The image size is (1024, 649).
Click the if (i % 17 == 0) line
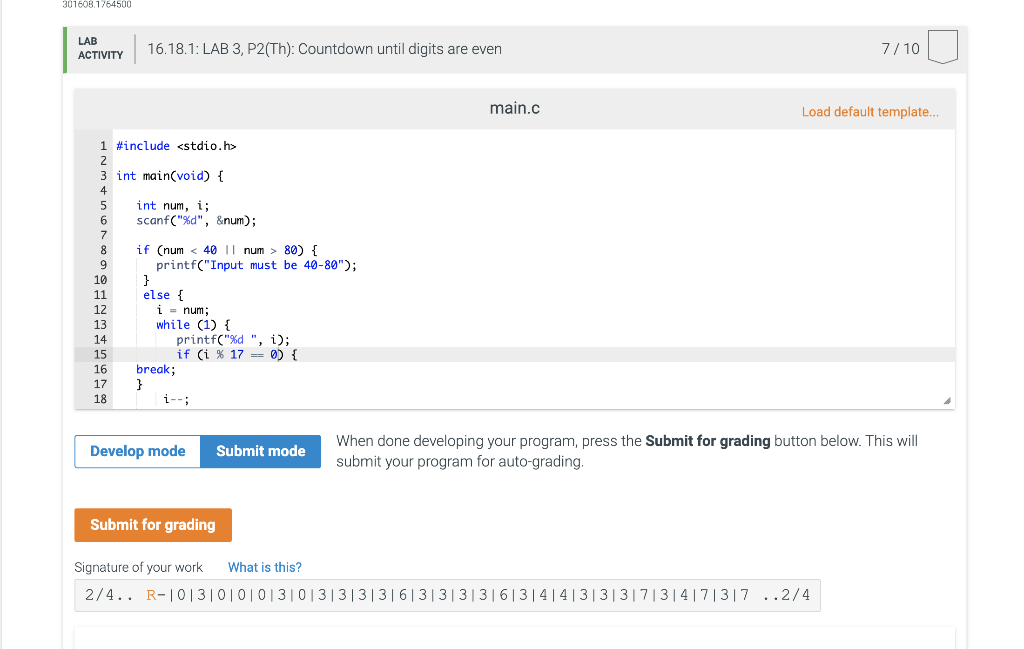(236, 355)
